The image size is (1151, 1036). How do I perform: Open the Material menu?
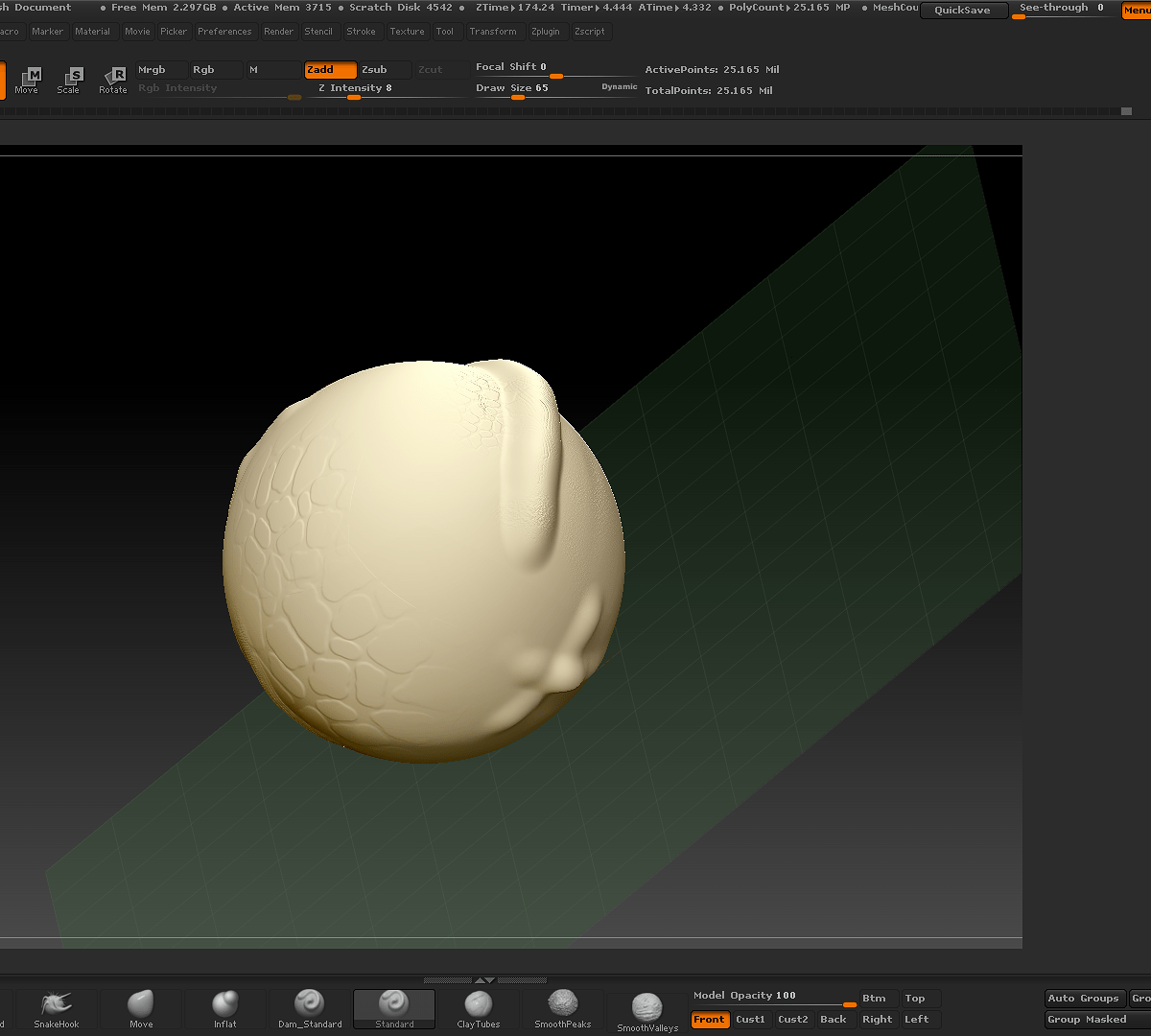coord(93,32)
